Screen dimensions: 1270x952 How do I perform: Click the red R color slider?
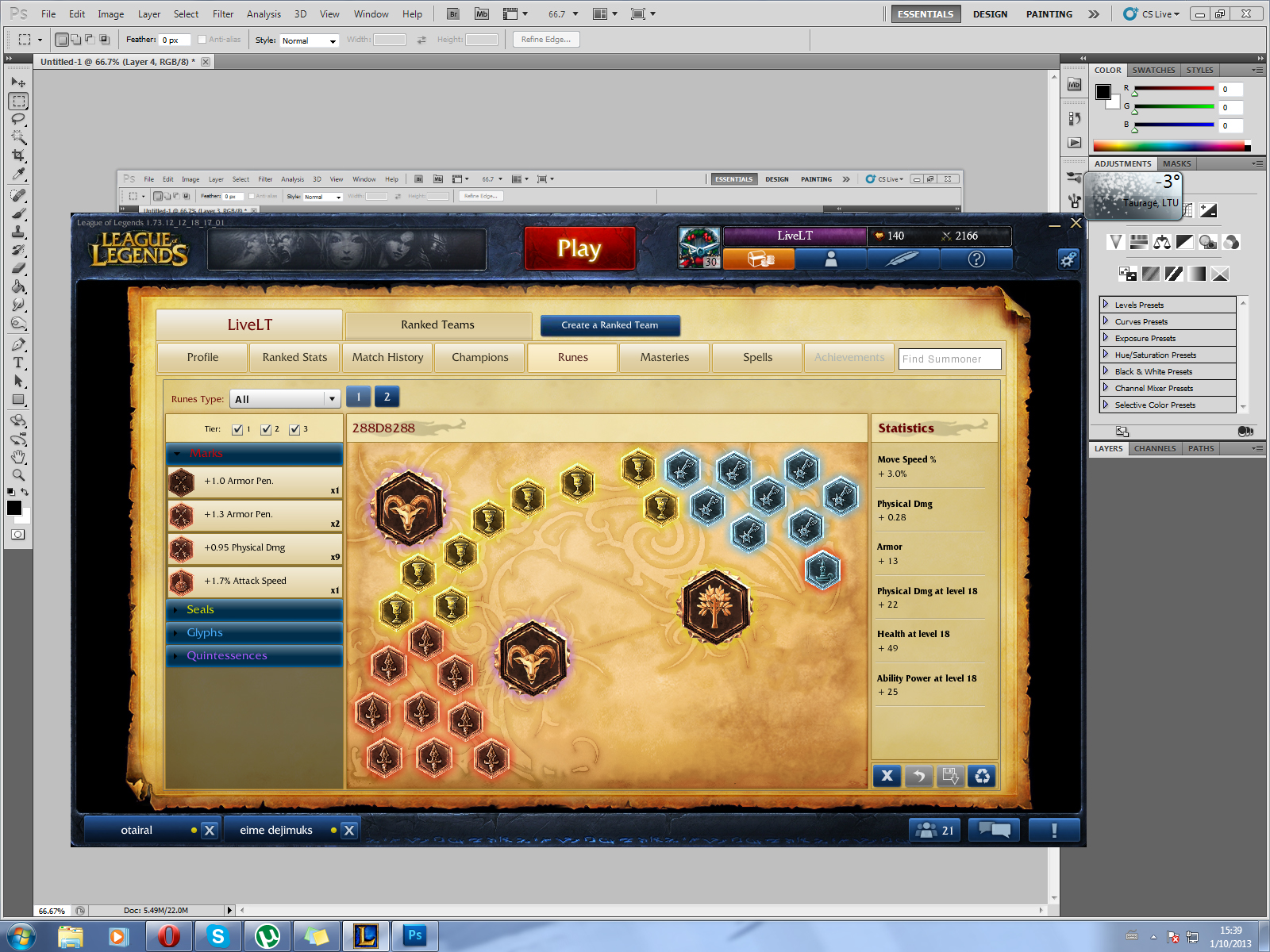pyautogui.click(x=1174, y=89)
